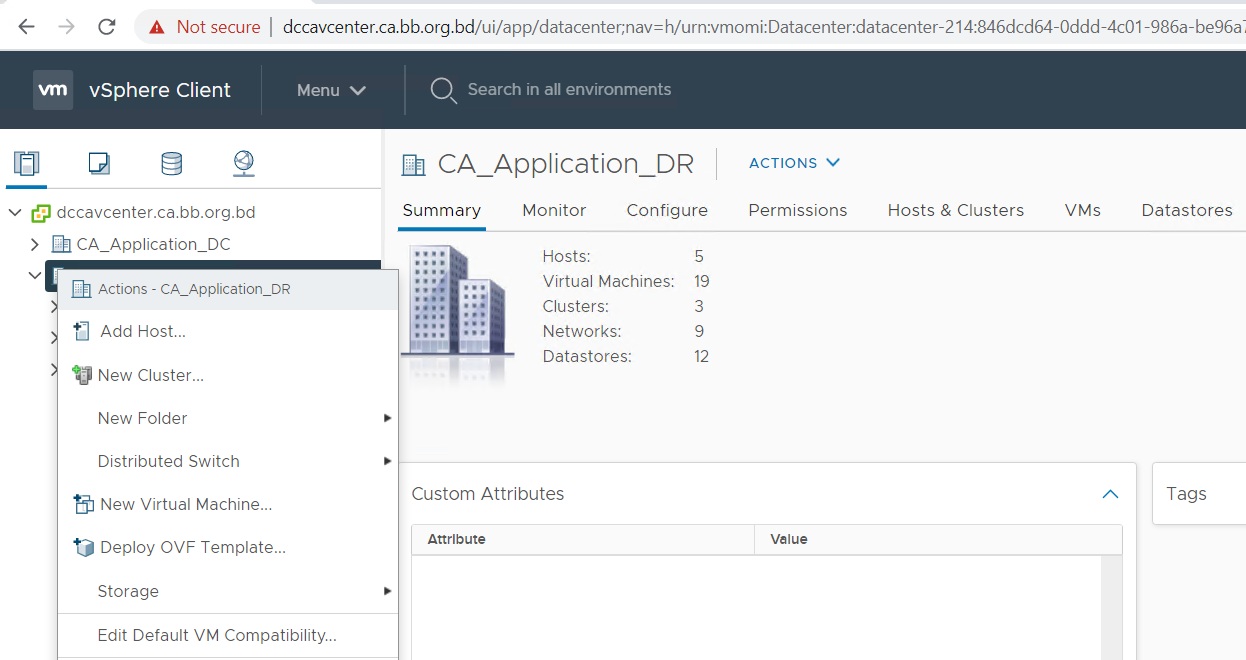The height and width of the screenshot is (660, 1246).
Task: Click the Datastores: label in the summary
Action: click(587, 356)
